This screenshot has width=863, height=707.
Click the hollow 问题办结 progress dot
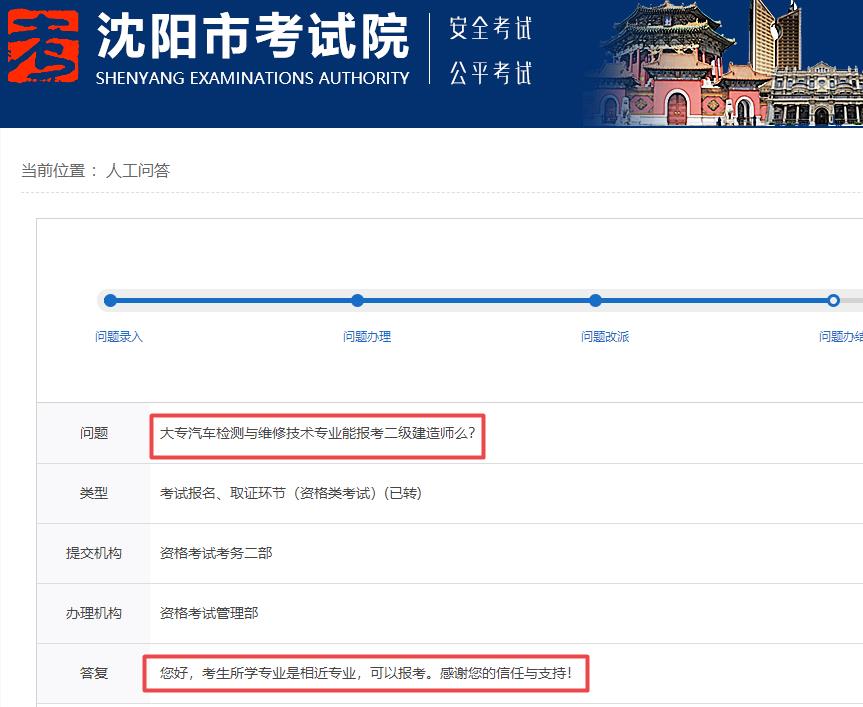point(833,299)
